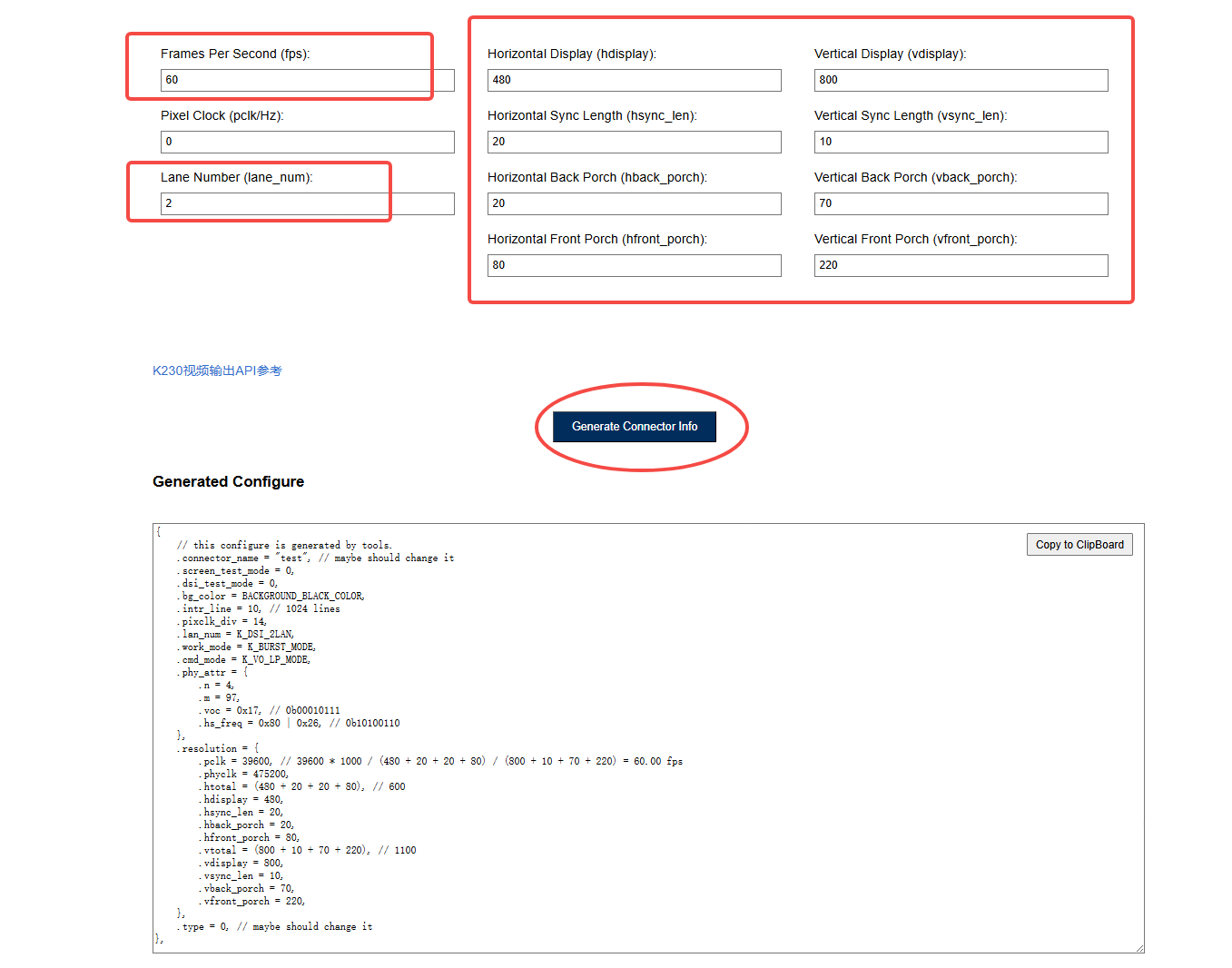Click the '.work_mode = K_BURST_MODE,' line

[x=246, y=647]
